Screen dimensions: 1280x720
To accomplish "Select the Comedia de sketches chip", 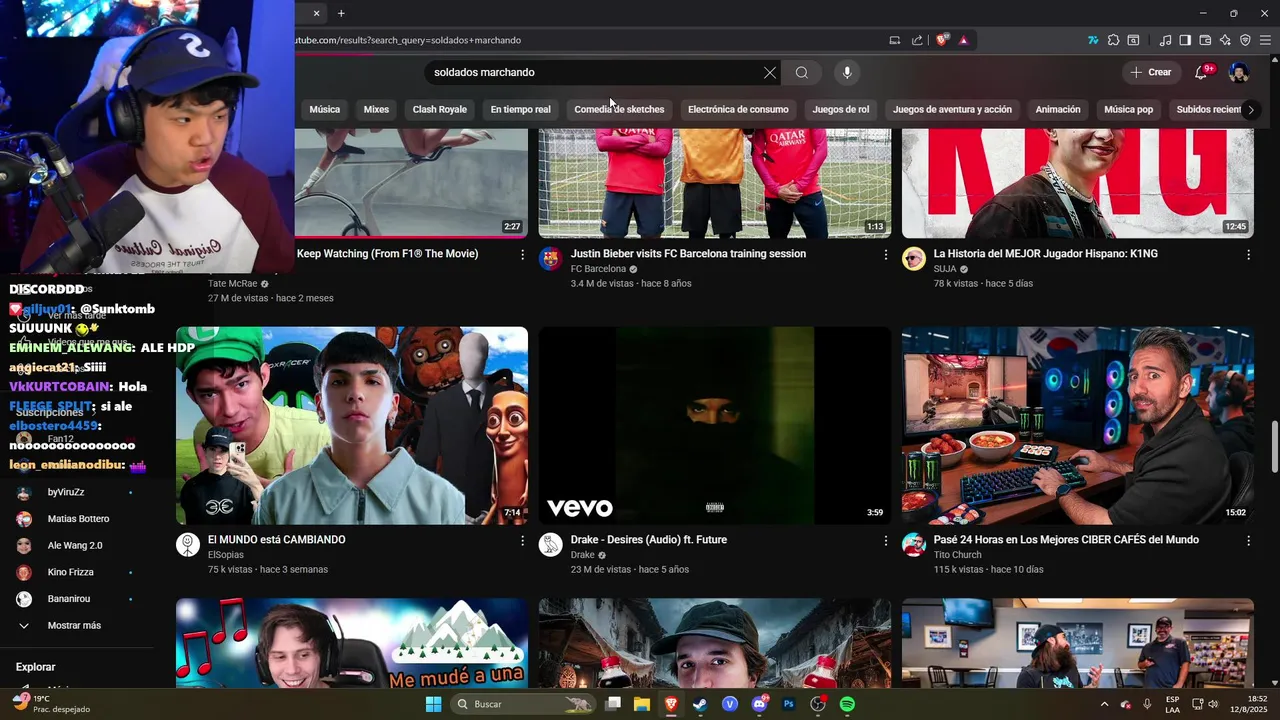I will click(x=619, y=109).
